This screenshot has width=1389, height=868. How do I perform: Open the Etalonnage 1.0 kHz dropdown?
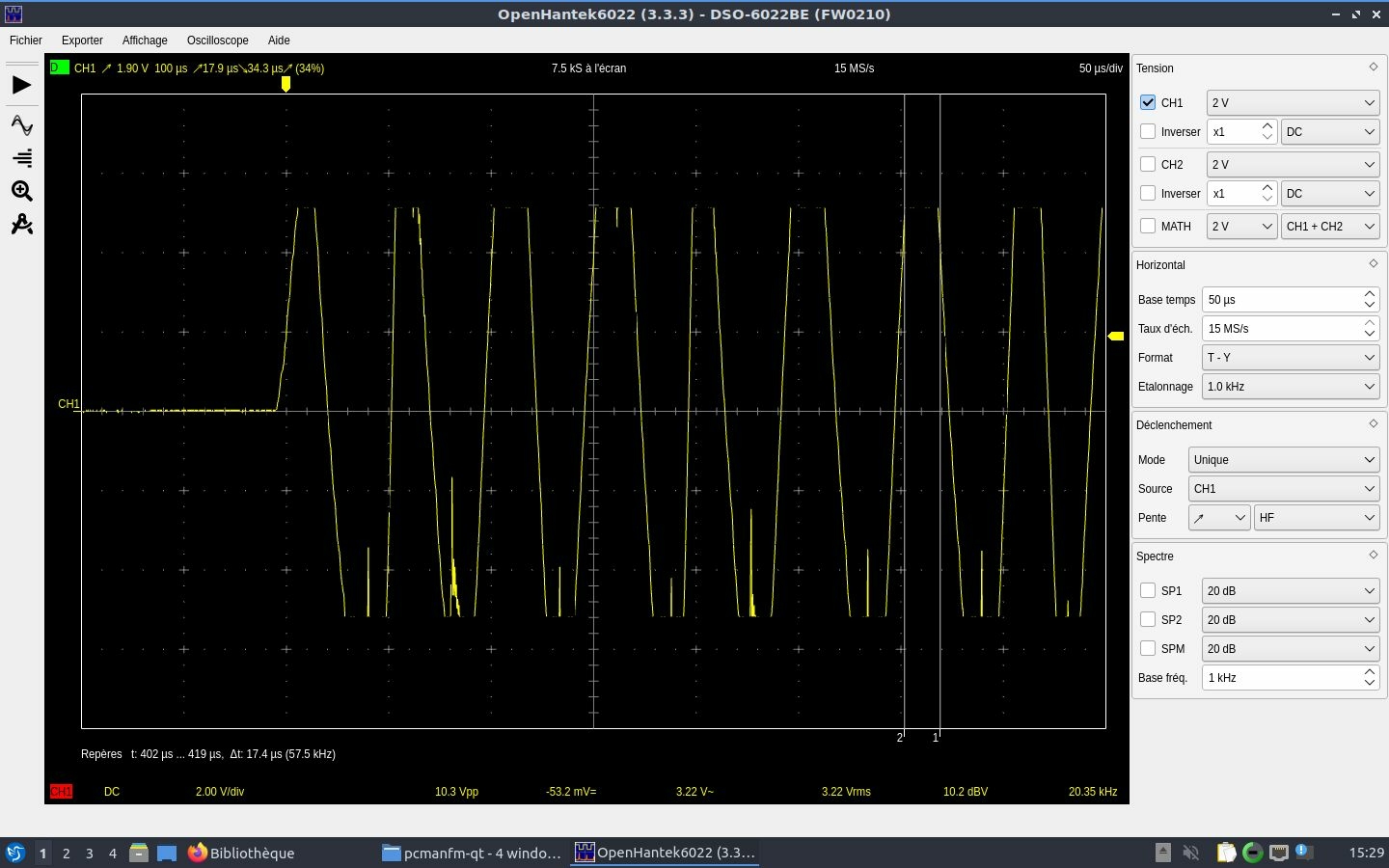point(1291,386)
